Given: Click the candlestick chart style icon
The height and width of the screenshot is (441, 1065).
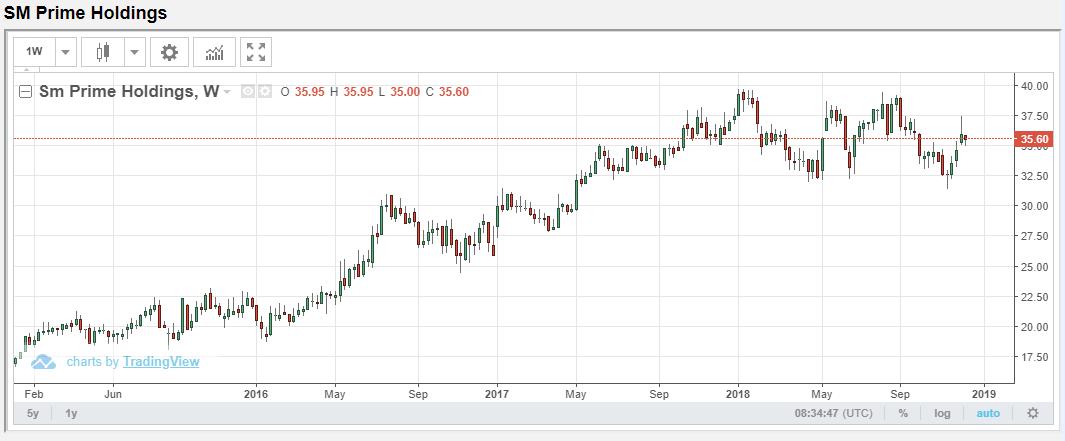Looking at the screenshot, I should pos(101,52).
